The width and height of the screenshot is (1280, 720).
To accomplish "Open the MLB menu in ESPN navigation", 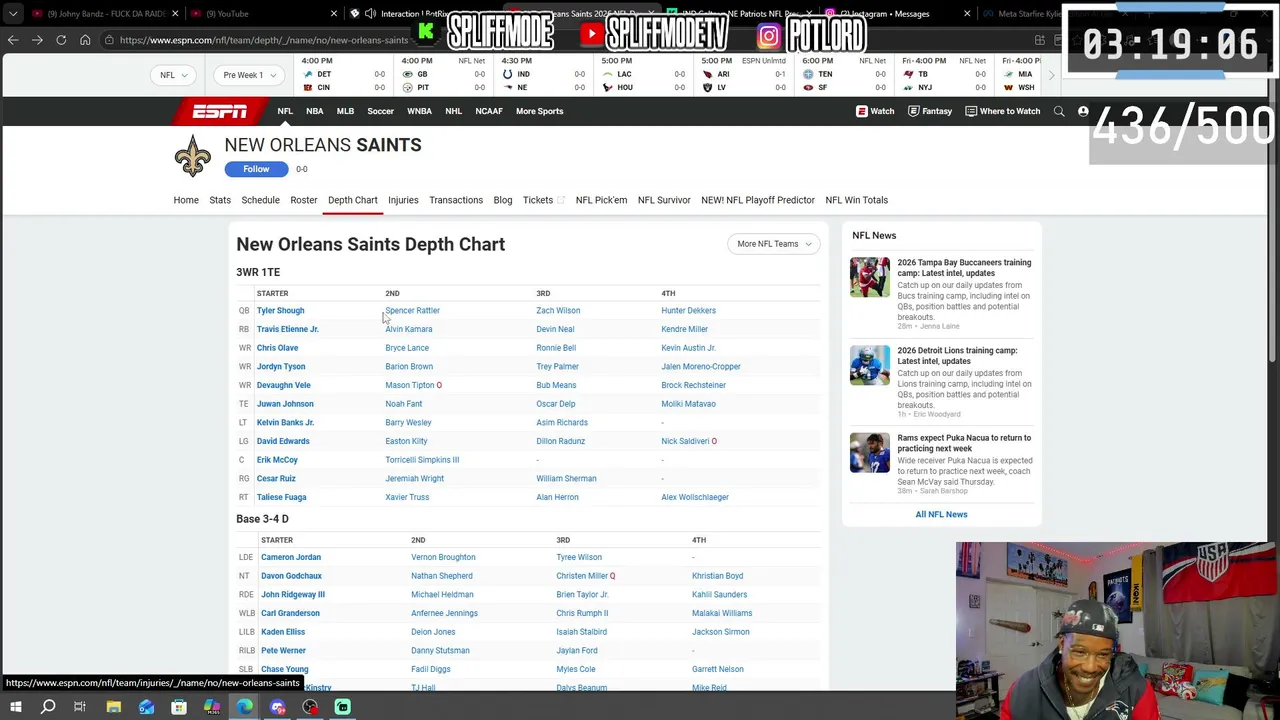I will 345,111.
